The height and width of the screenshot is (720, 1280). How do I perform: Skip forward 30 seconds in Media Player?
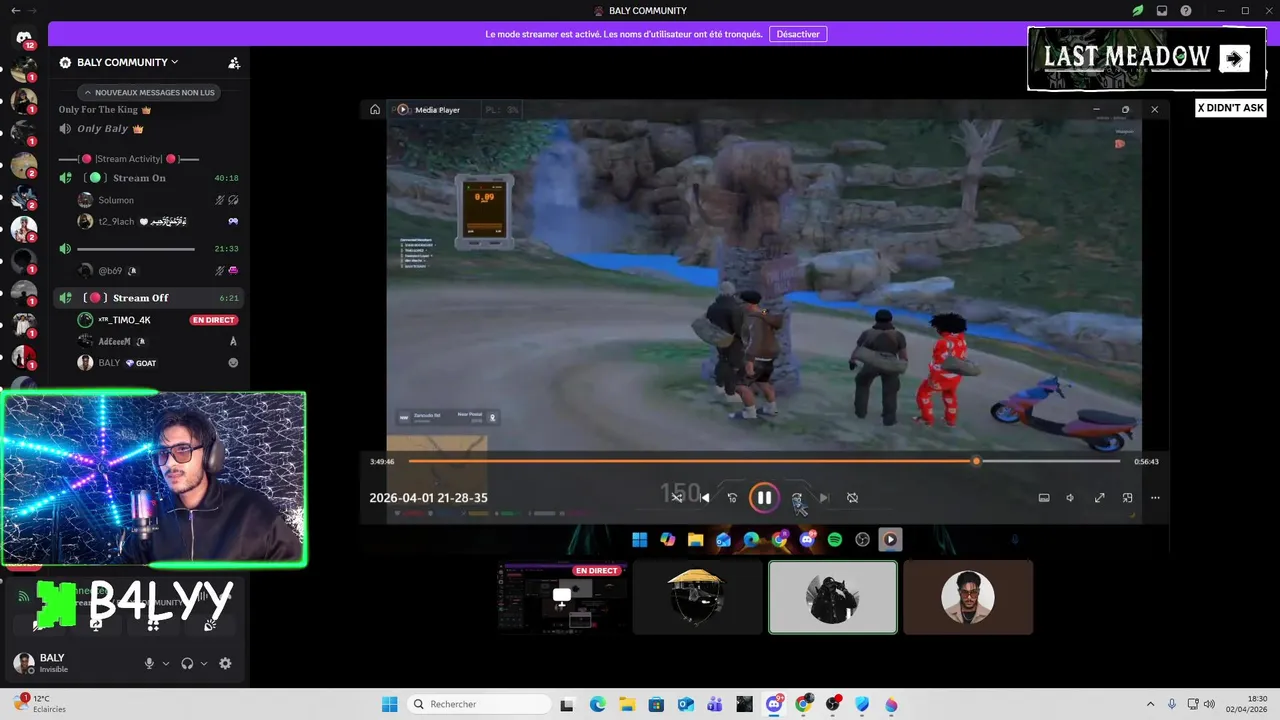pos(797,498)
